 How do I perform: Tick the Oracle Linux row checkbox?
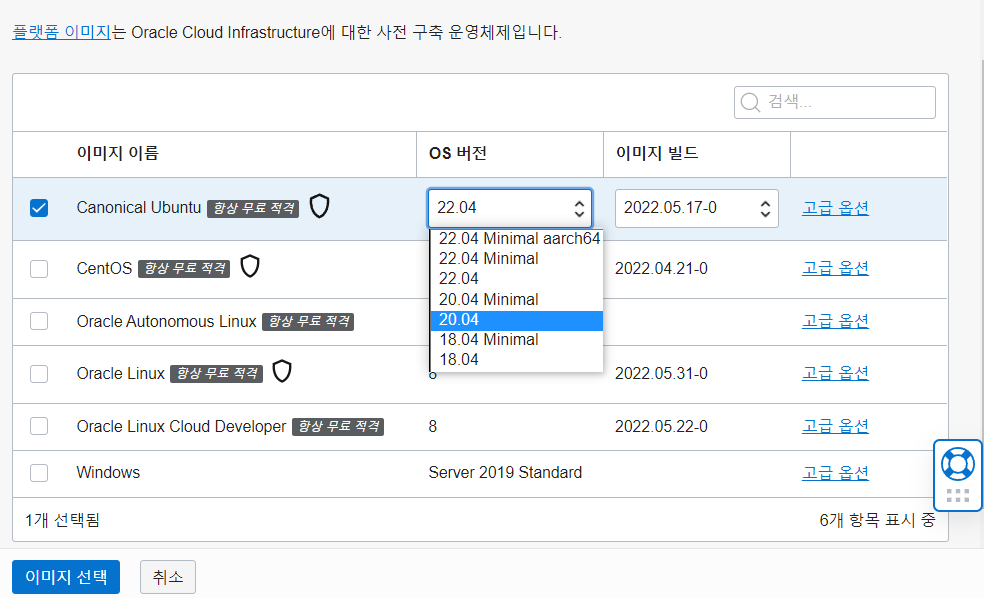click(39, 373)
